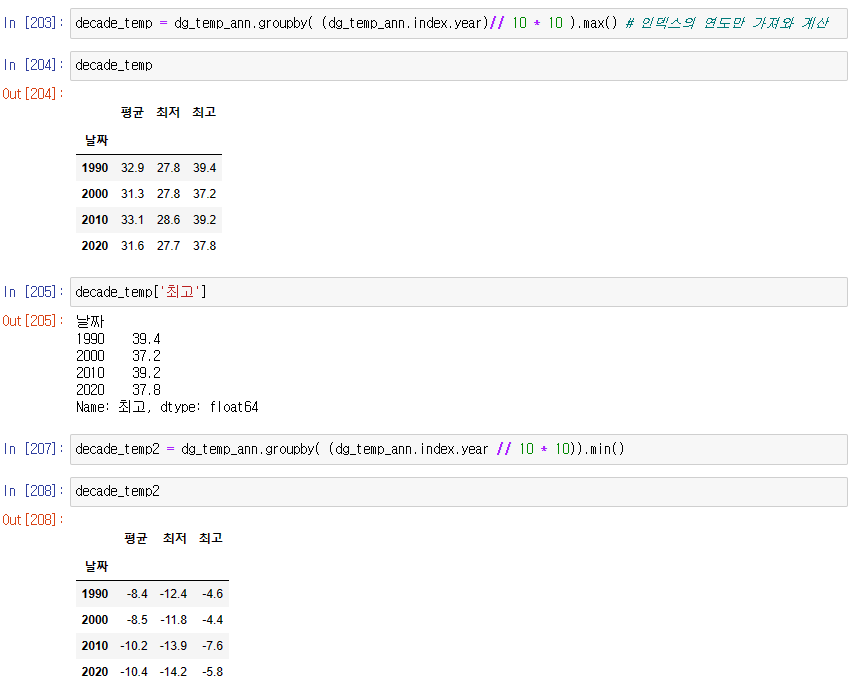Image resolution: width=855 pixels, height=691 pixels.
Task: Click 최고 column header in Out [204] table
Action: (204, 112)
